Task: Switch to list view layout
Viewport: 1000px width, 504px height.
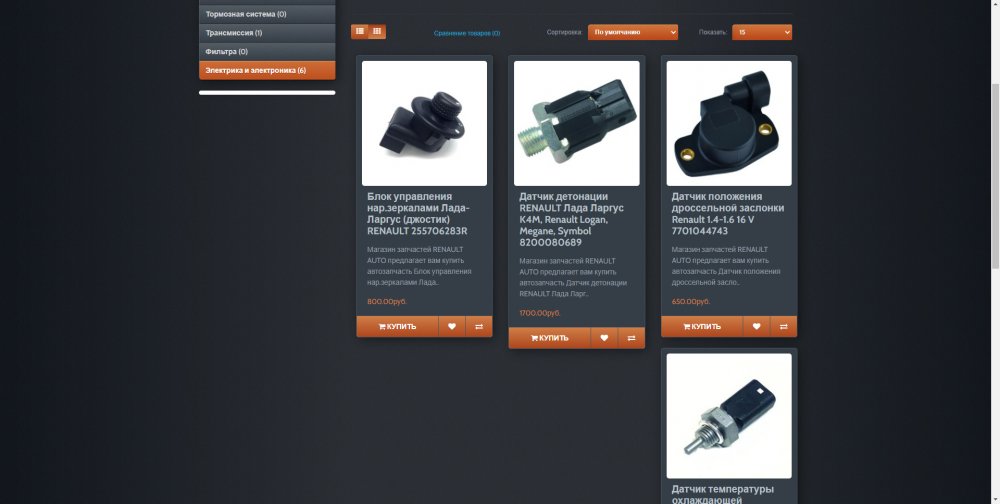Action: pos(360,31)
